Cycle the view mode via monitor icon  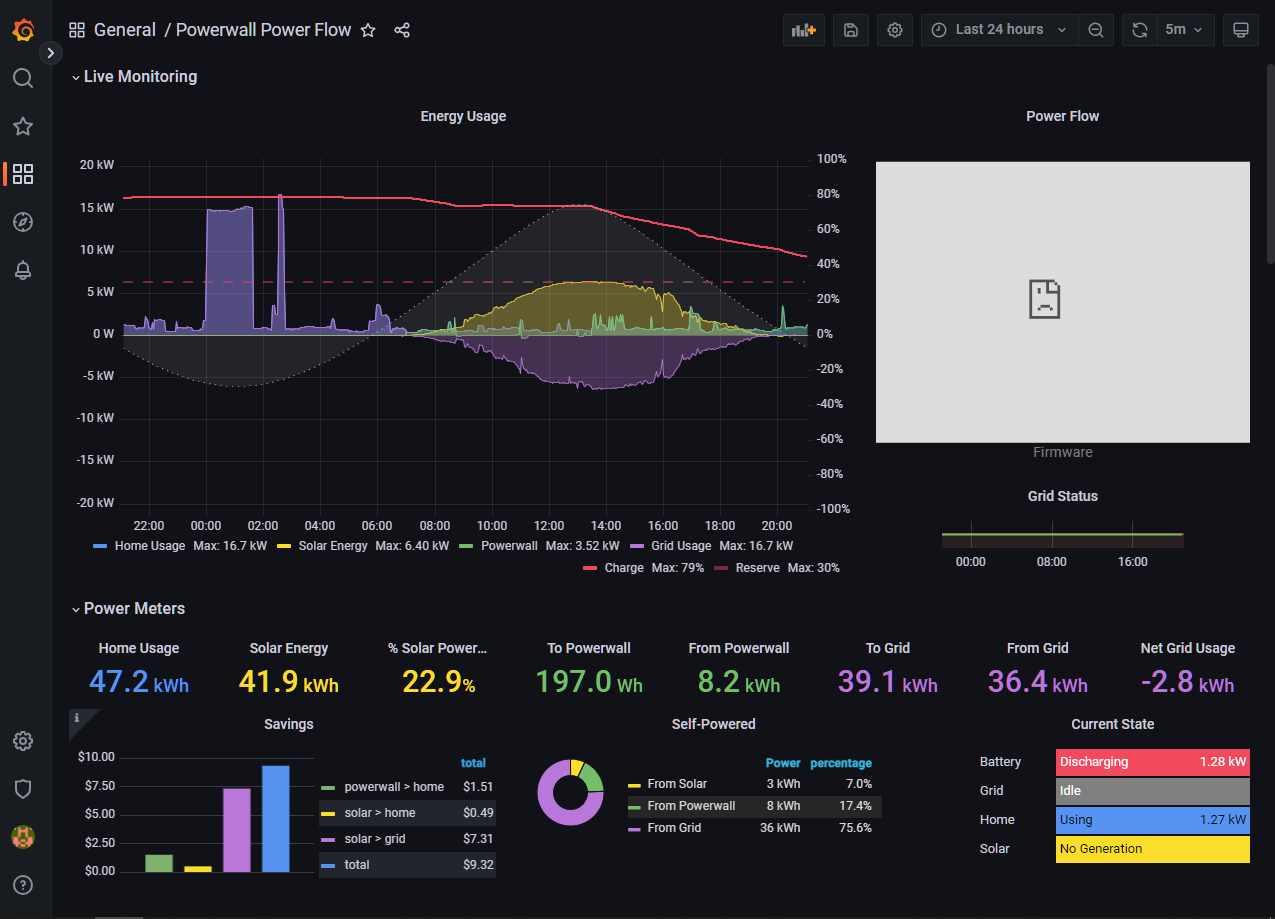click(x=1241, y=30)
